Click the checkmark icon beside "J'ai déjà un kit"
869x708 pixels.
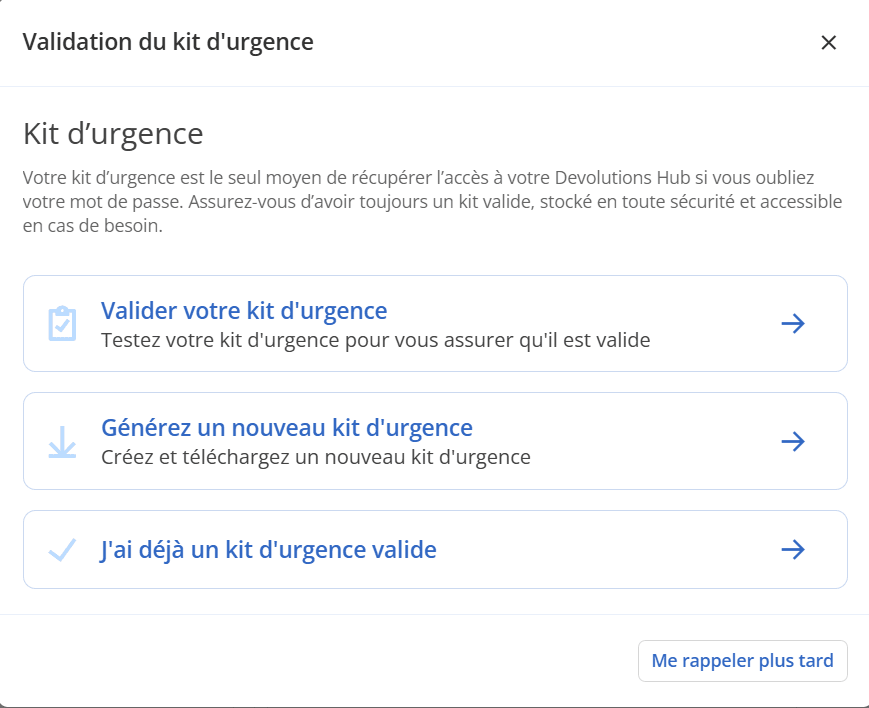click(x=62, y=548)
